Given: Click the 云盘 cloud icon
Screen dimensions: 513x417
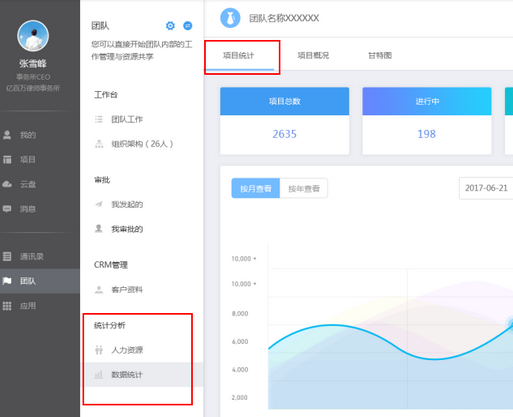Looking at the screenshot, I should click(7, 184).
